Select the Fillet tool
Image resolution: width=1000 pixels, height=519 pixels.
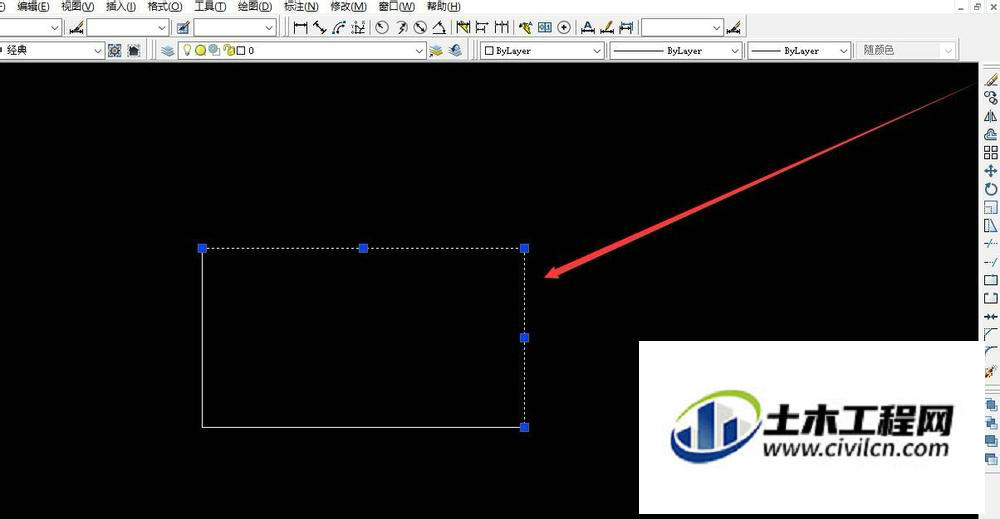pyautogui.click(x=990, y=352)
